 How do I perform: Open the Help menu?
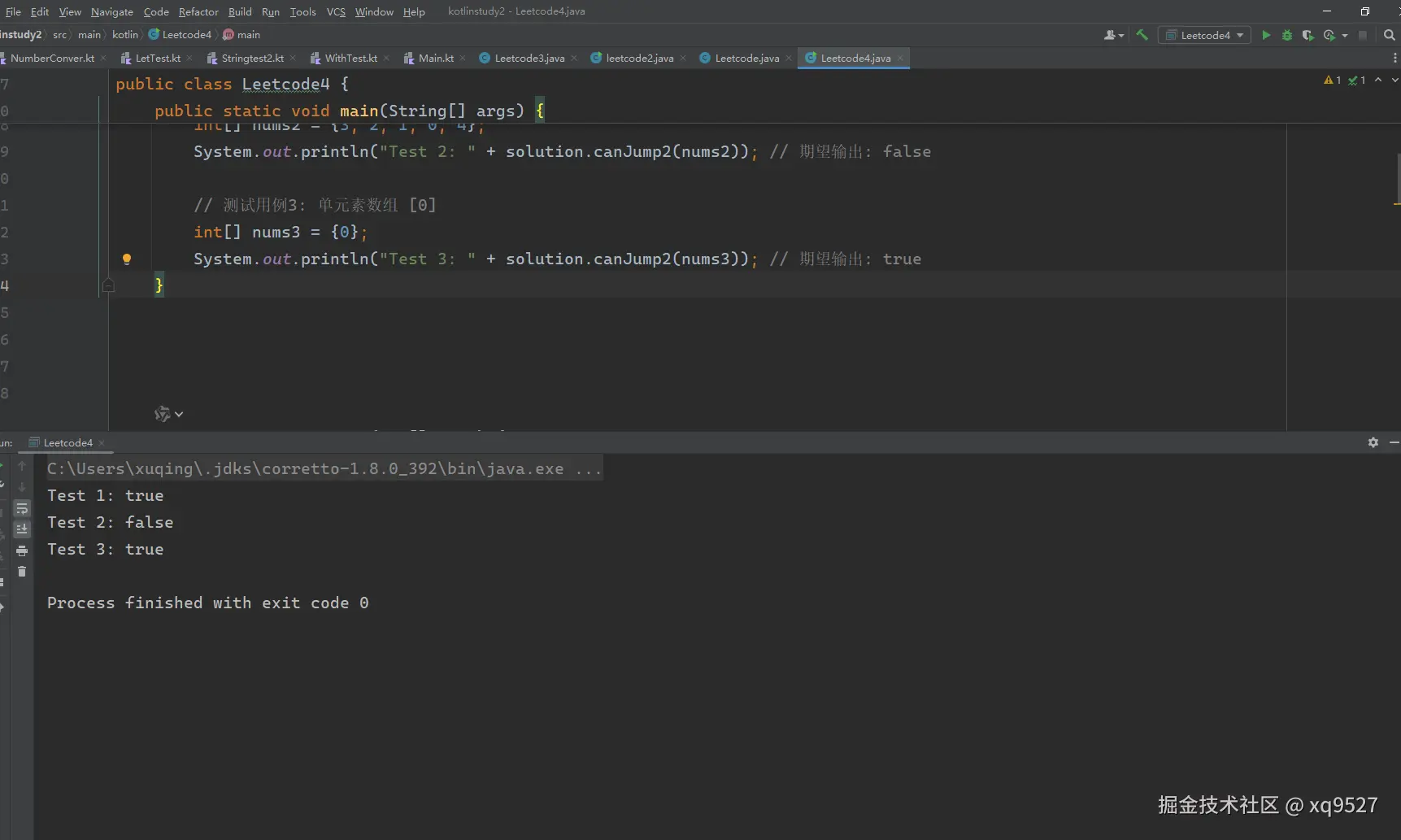click(x=414, y=11)
